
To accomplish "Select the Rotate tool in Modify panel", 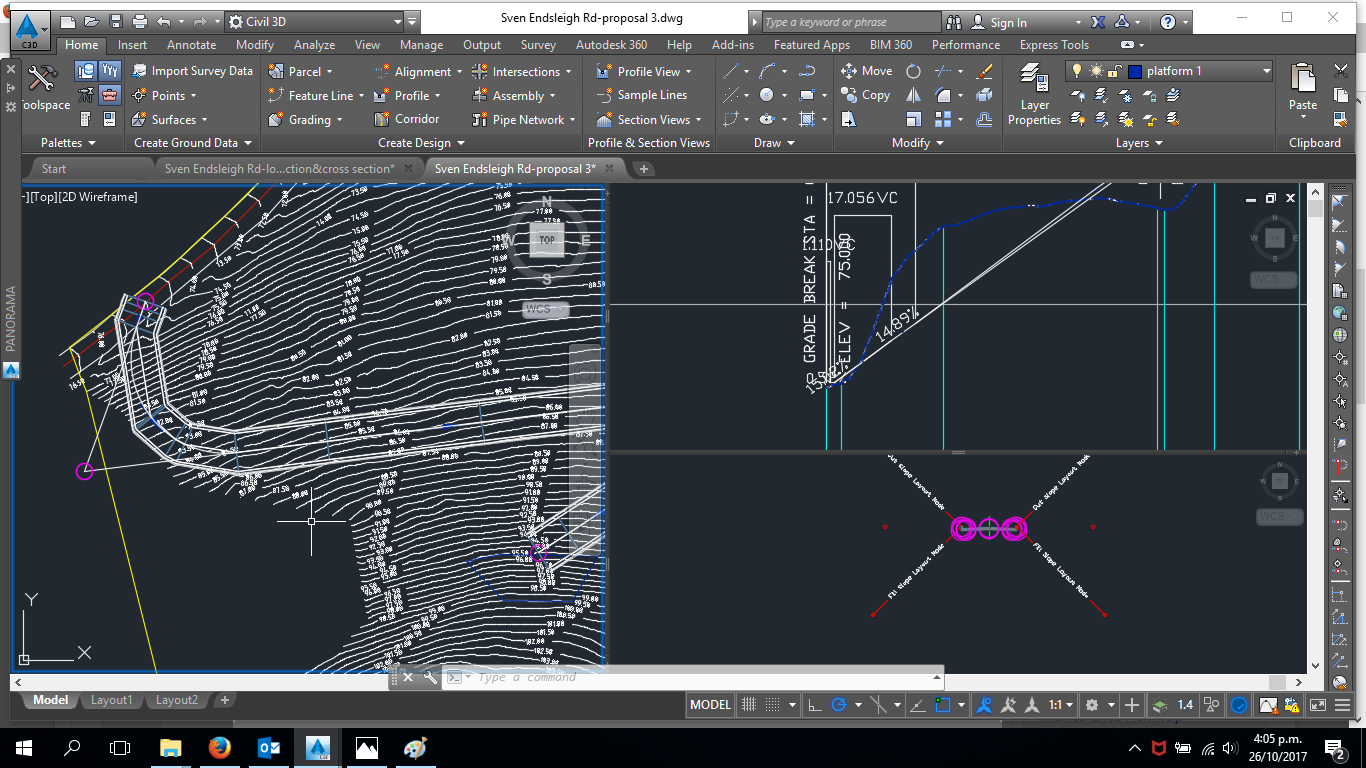I will 913,71.
